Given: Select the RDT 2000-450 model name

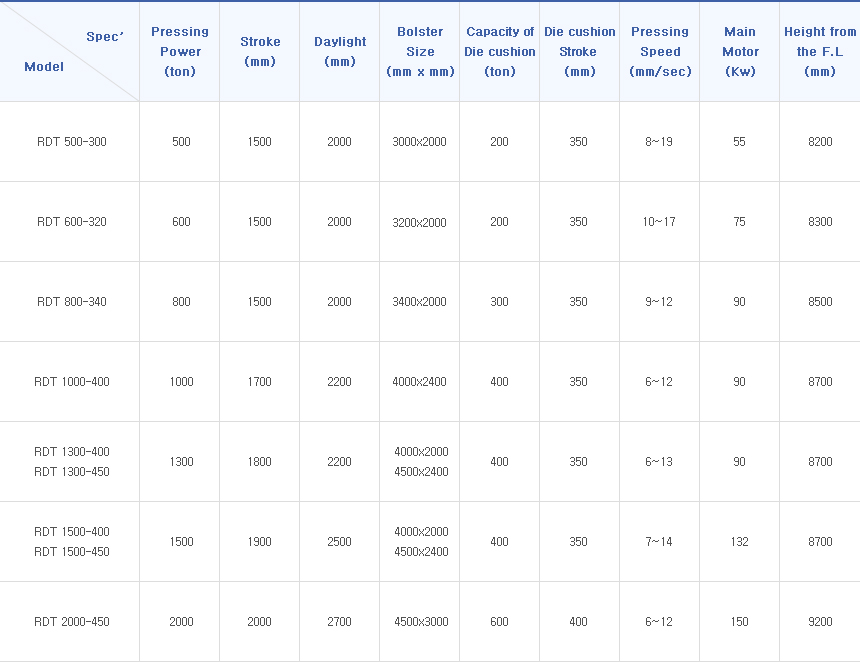Looking at the screenshot, I should pos(71,622).
